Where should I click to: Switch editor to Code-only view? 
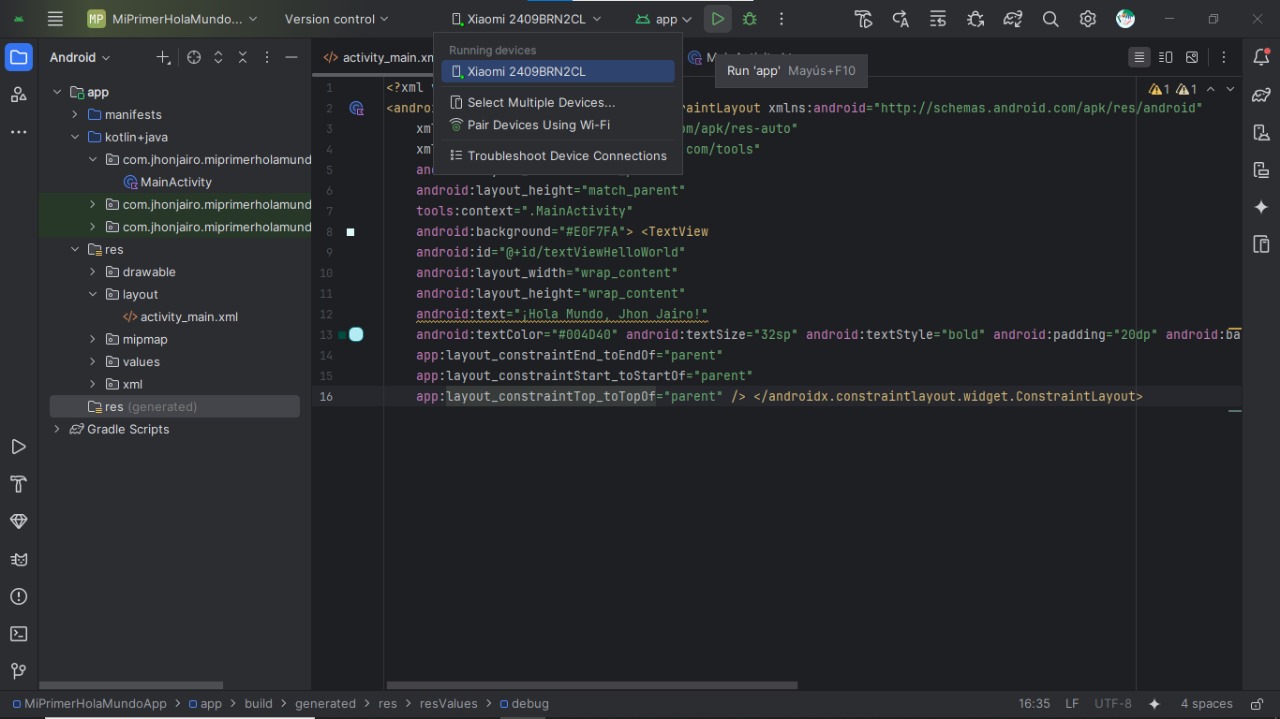(1139, 57)
